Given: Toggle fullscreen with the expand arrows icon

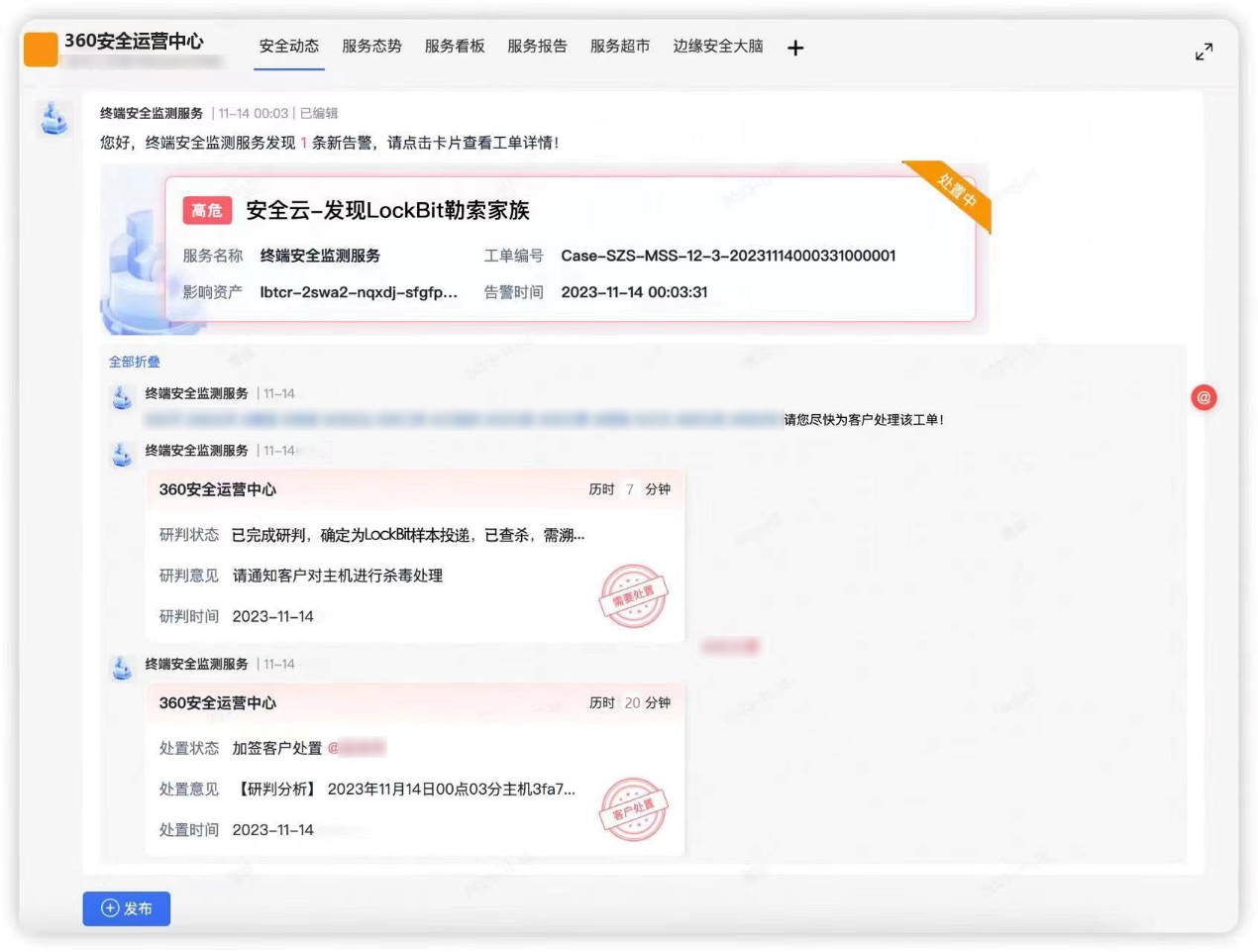Looking at the screenshot, I should tap(1204, 52).
